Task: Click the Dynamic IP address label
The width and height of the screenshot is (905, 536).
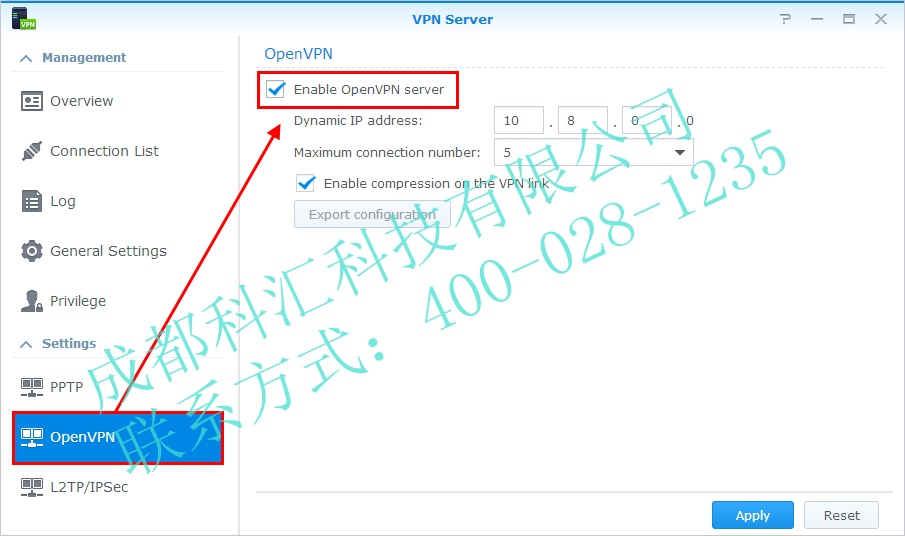Action: coord(358,121)
